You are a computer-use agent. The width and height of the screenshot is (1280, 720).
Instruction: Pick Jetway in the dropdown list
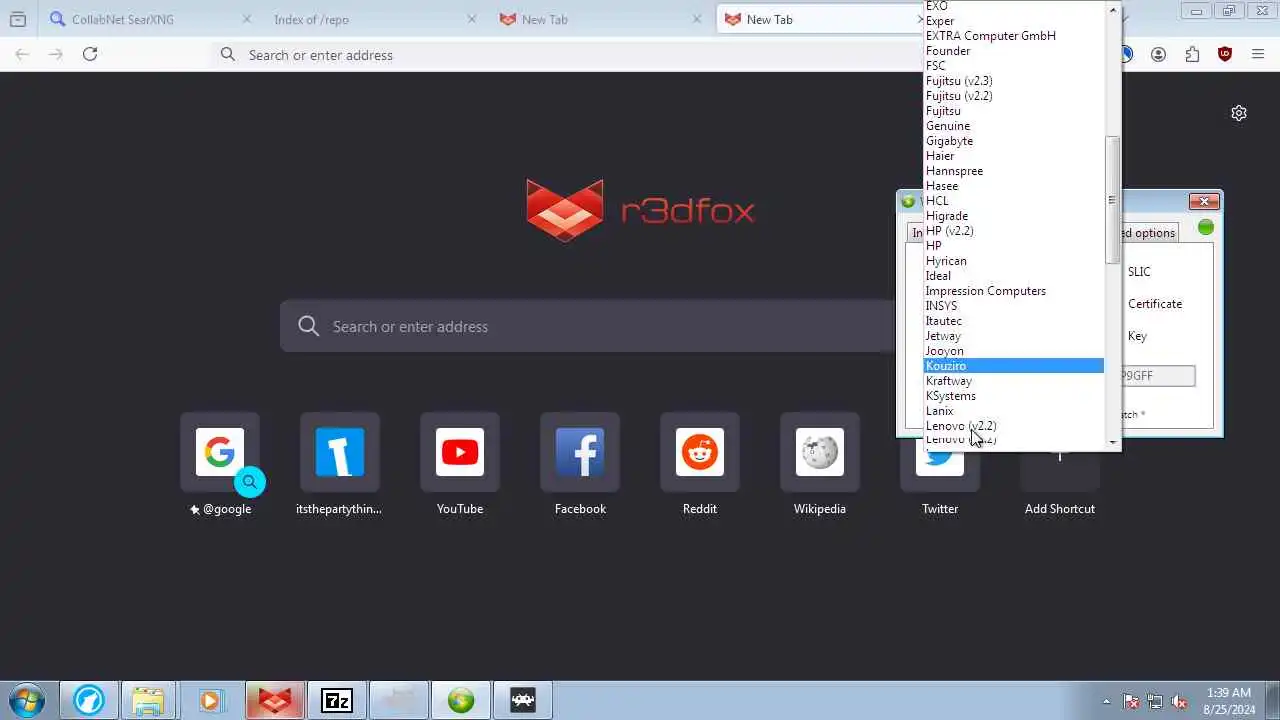[1013, 336]
